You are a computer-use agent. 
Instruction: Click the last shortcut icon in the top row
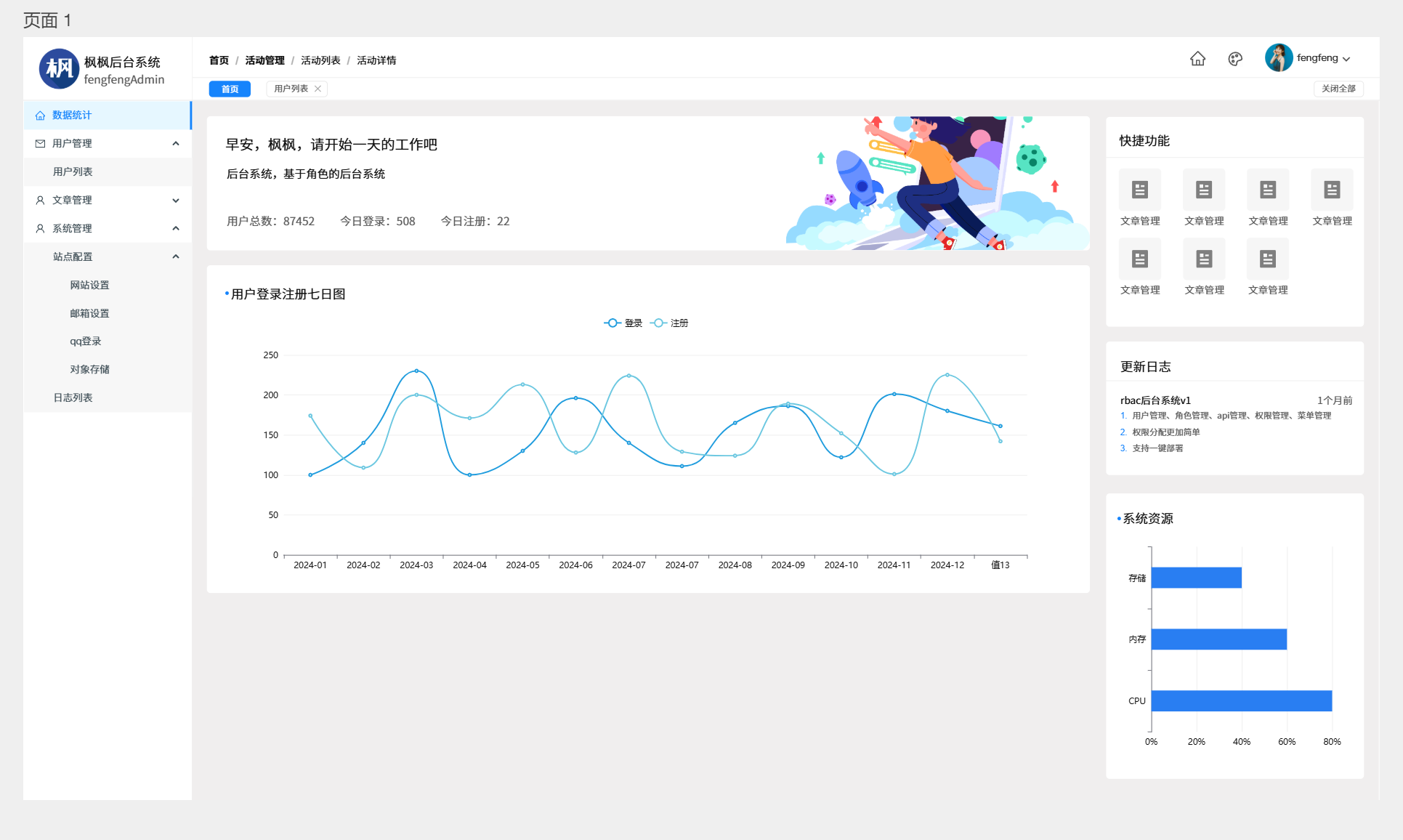[1332, 190]
